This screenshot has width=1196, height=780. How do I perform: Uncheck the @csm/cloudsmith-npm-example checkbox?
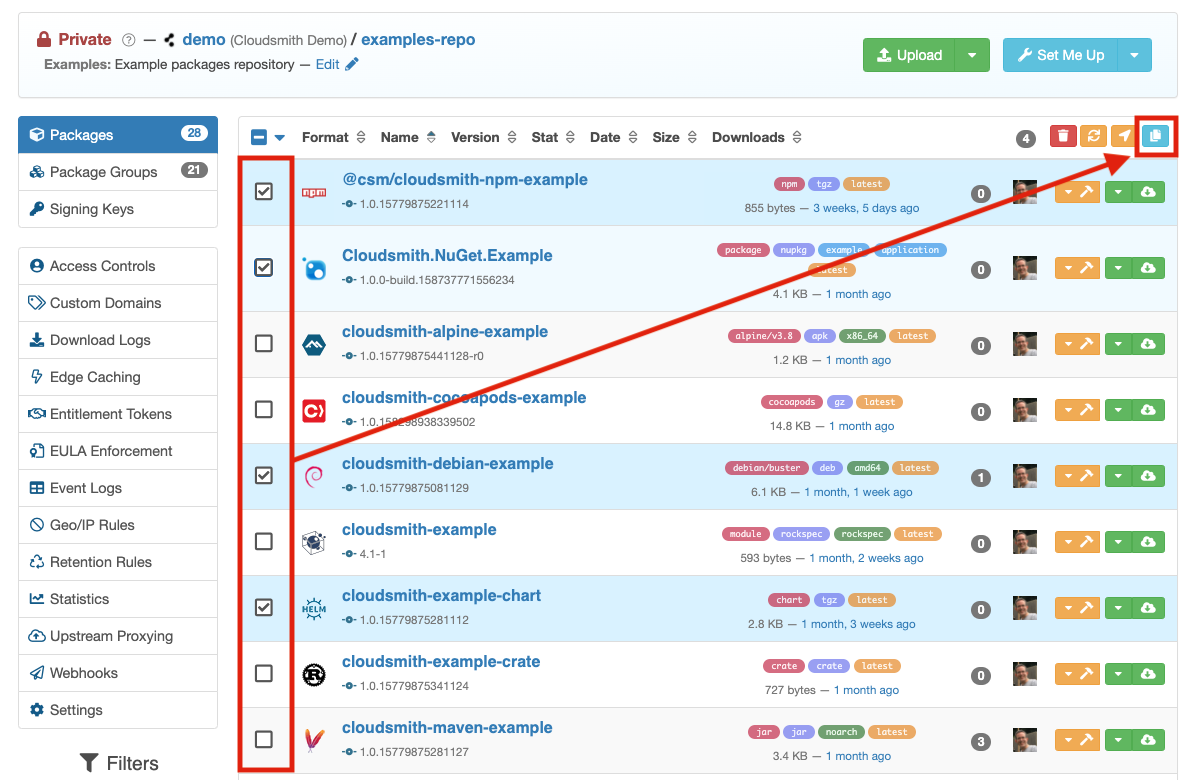[264, 191]
